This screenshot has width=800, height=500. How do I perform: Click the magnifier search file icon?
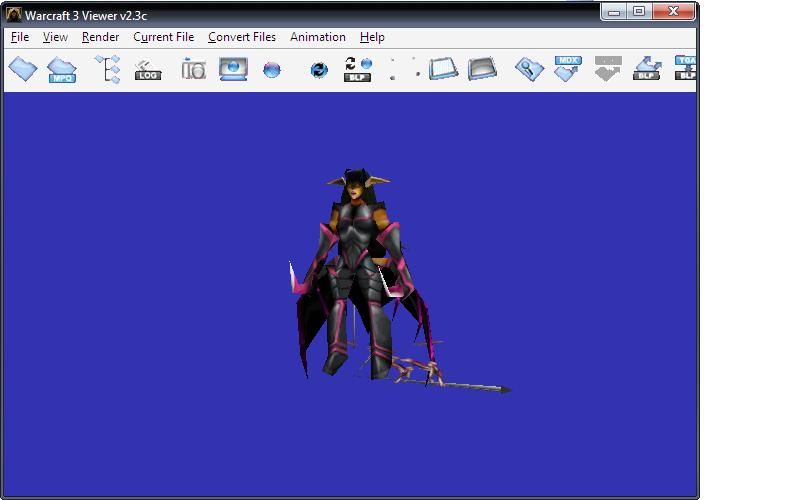[x=530, y=69]
